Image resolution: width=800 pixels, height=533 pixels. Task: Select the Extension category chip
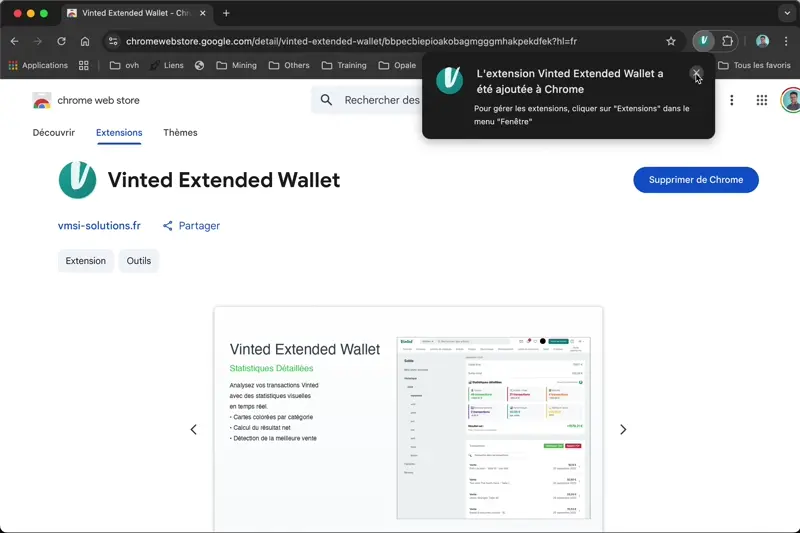point(86,261)
